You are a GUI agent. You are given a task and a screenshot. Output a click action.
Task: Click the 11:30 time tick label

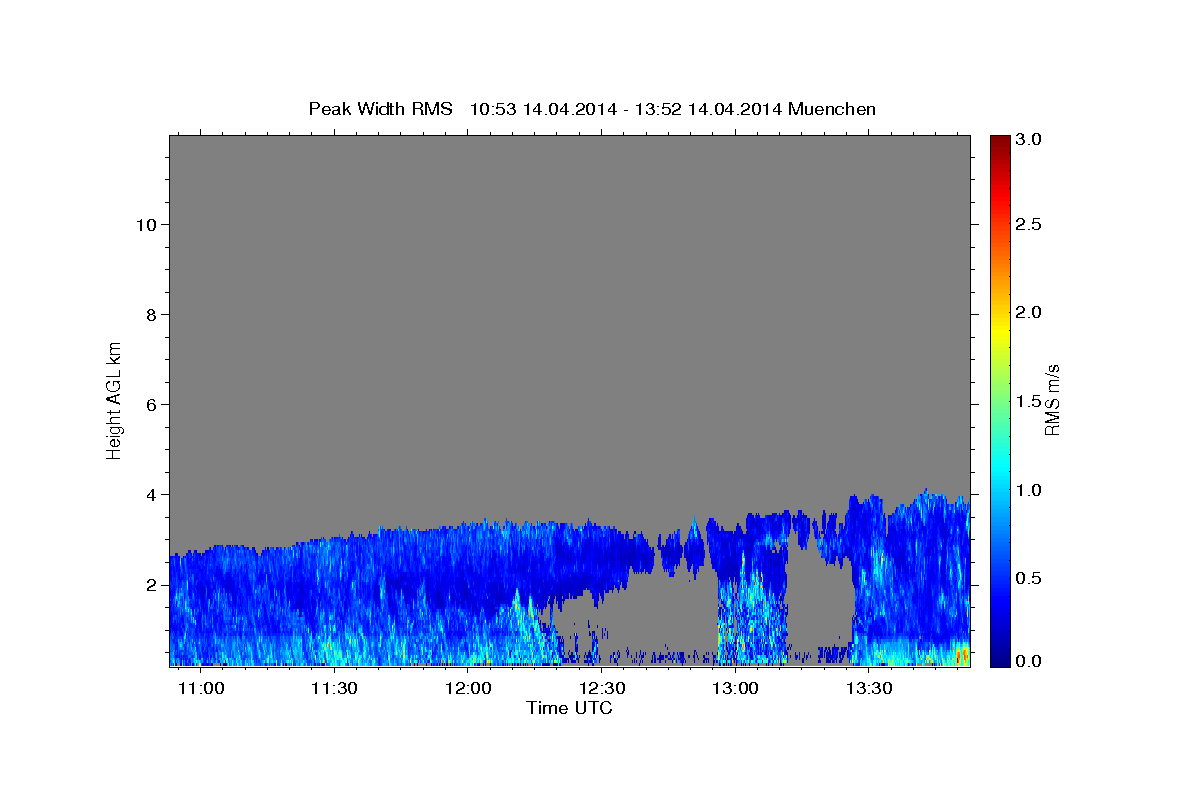tap(335, 689)
